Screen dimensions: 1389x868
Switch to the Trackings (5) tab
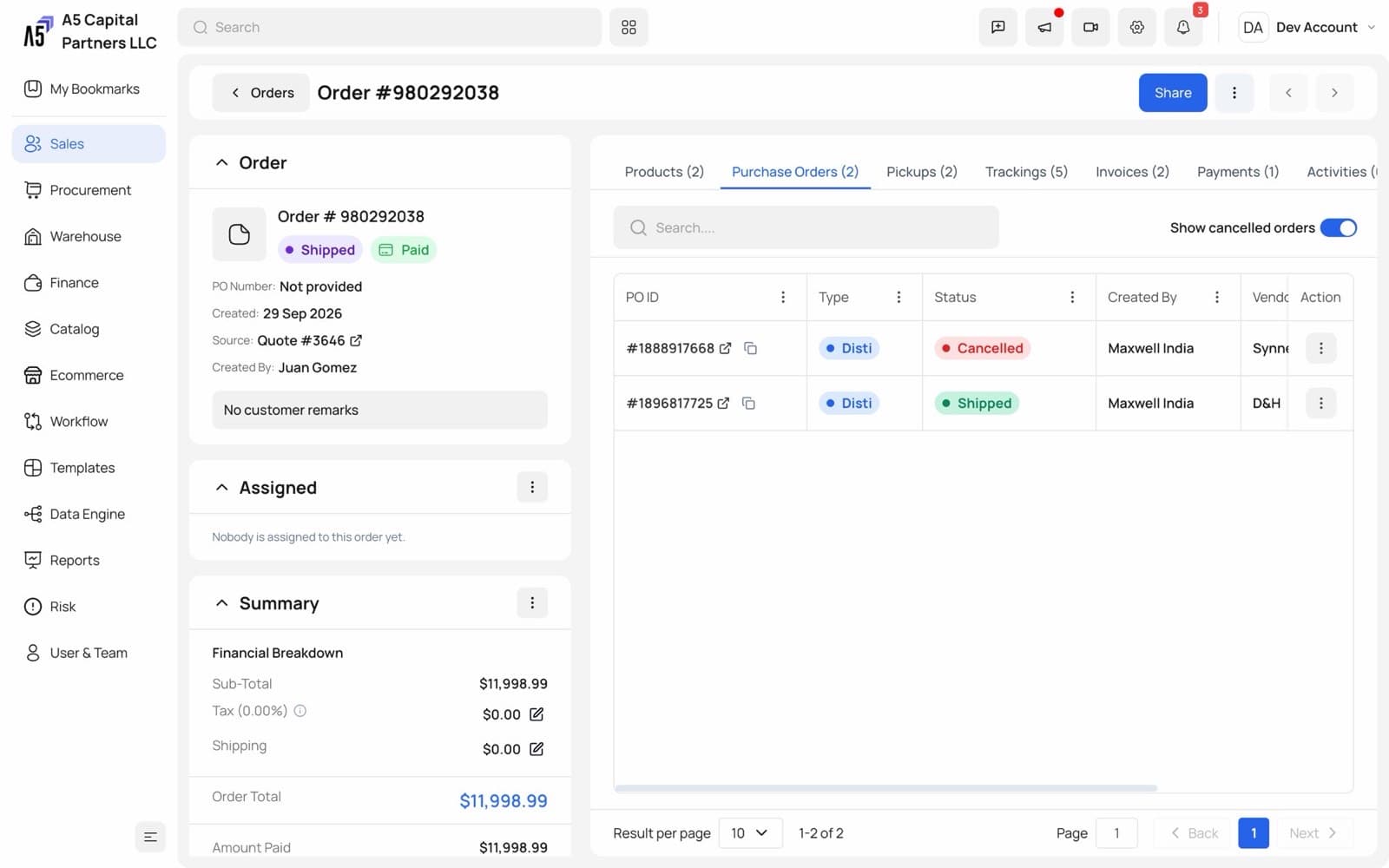pyautogui.click(x=1026, y=172)
